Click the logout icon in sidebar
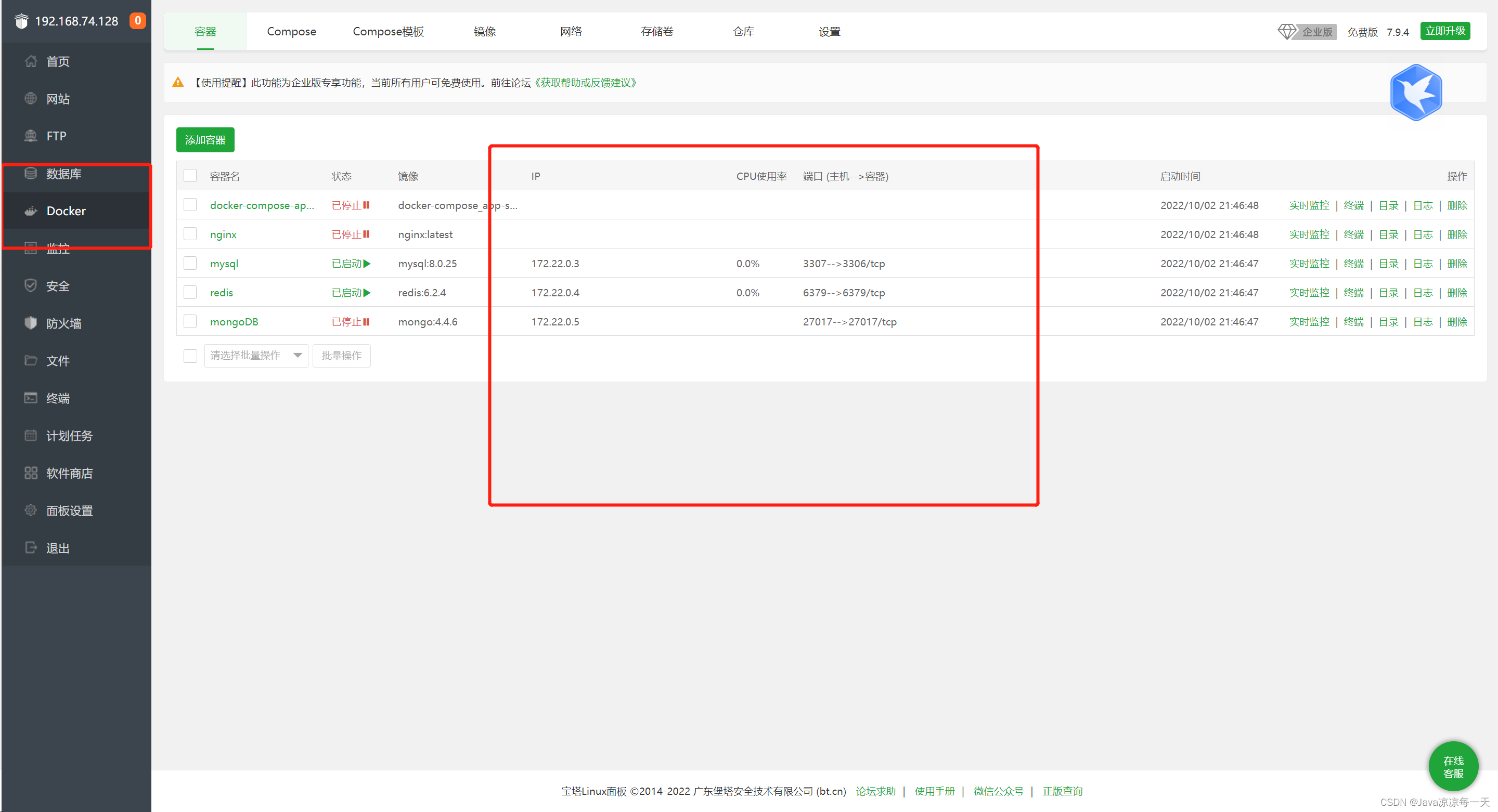 pos(31,547)
